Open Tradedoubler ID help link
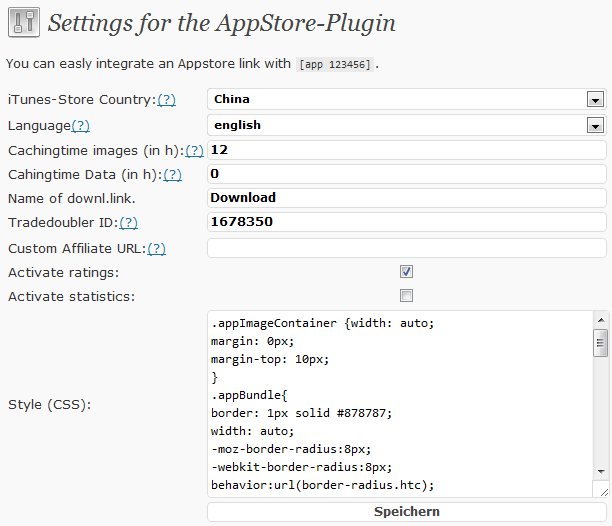The width and height of the screenshot is (612, 526). [128, 223]
